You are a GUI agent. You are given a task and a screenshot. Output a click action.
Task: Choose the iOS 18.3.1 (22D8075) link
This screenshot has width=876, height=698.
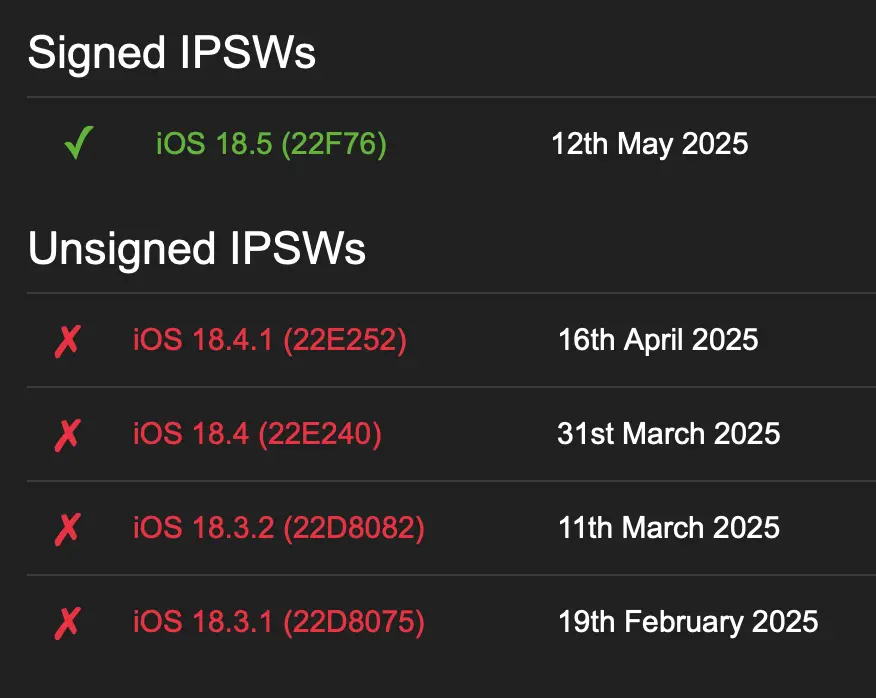(278, 622)
